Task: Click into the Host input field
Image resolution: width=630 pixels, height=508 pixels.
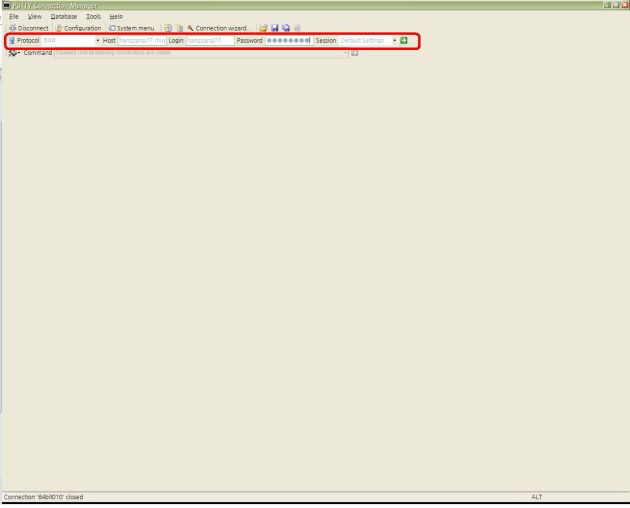Action: (x=141, y=40)
